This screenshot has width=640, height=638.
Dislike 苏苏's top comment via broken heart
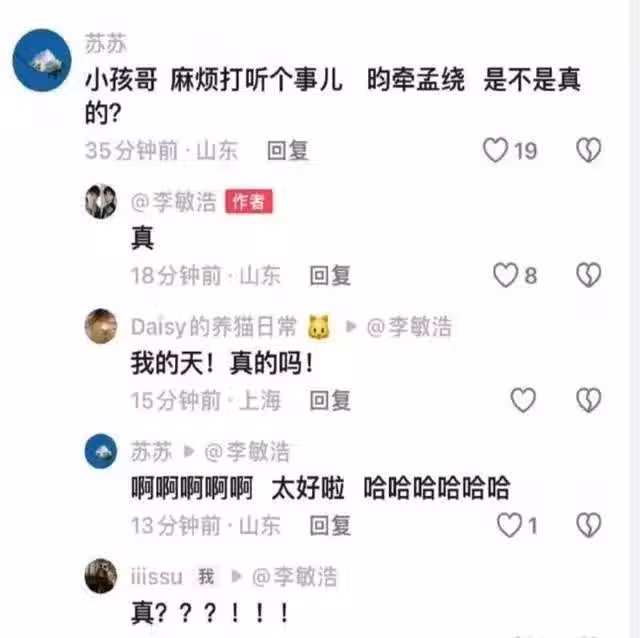tap(589, 150)
